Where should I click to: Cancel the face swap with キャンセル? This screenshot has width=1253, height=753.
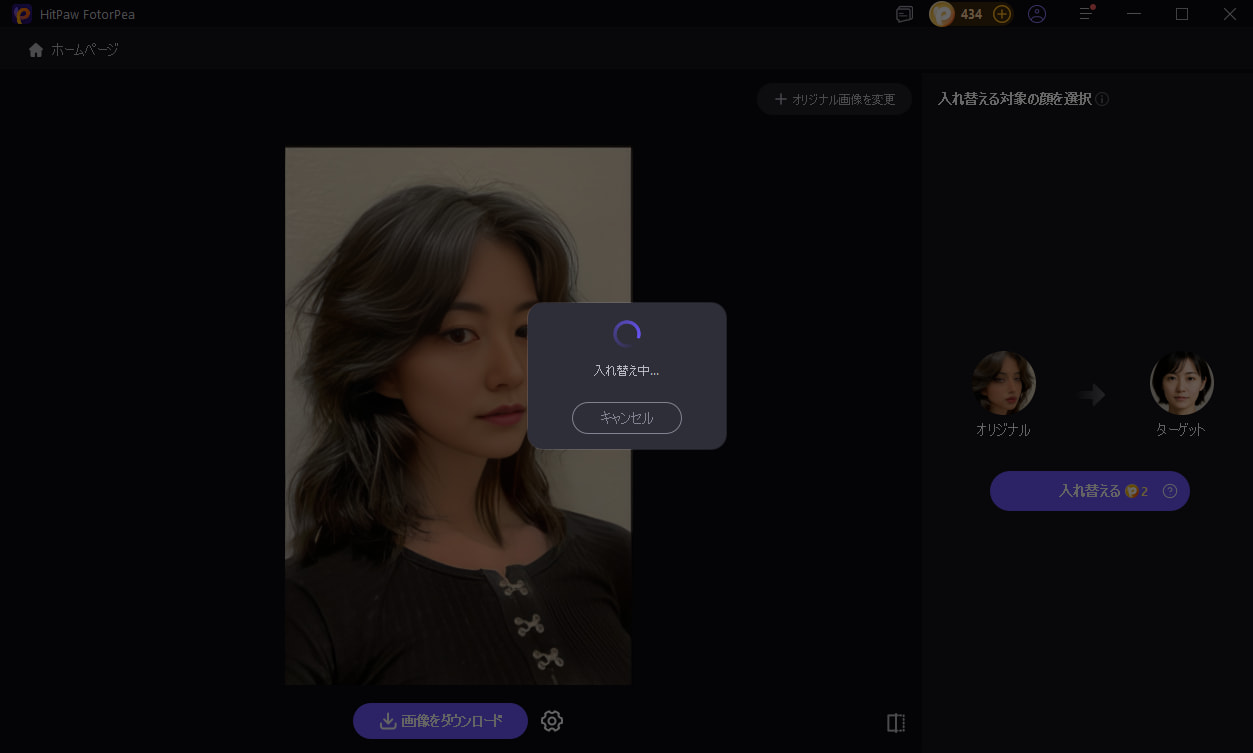coord(626,418)
